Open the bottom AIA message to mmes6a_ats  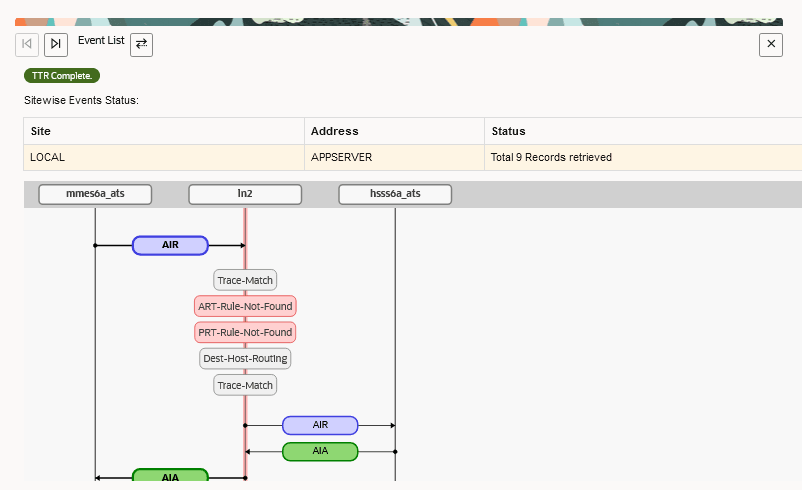[170, 476]
